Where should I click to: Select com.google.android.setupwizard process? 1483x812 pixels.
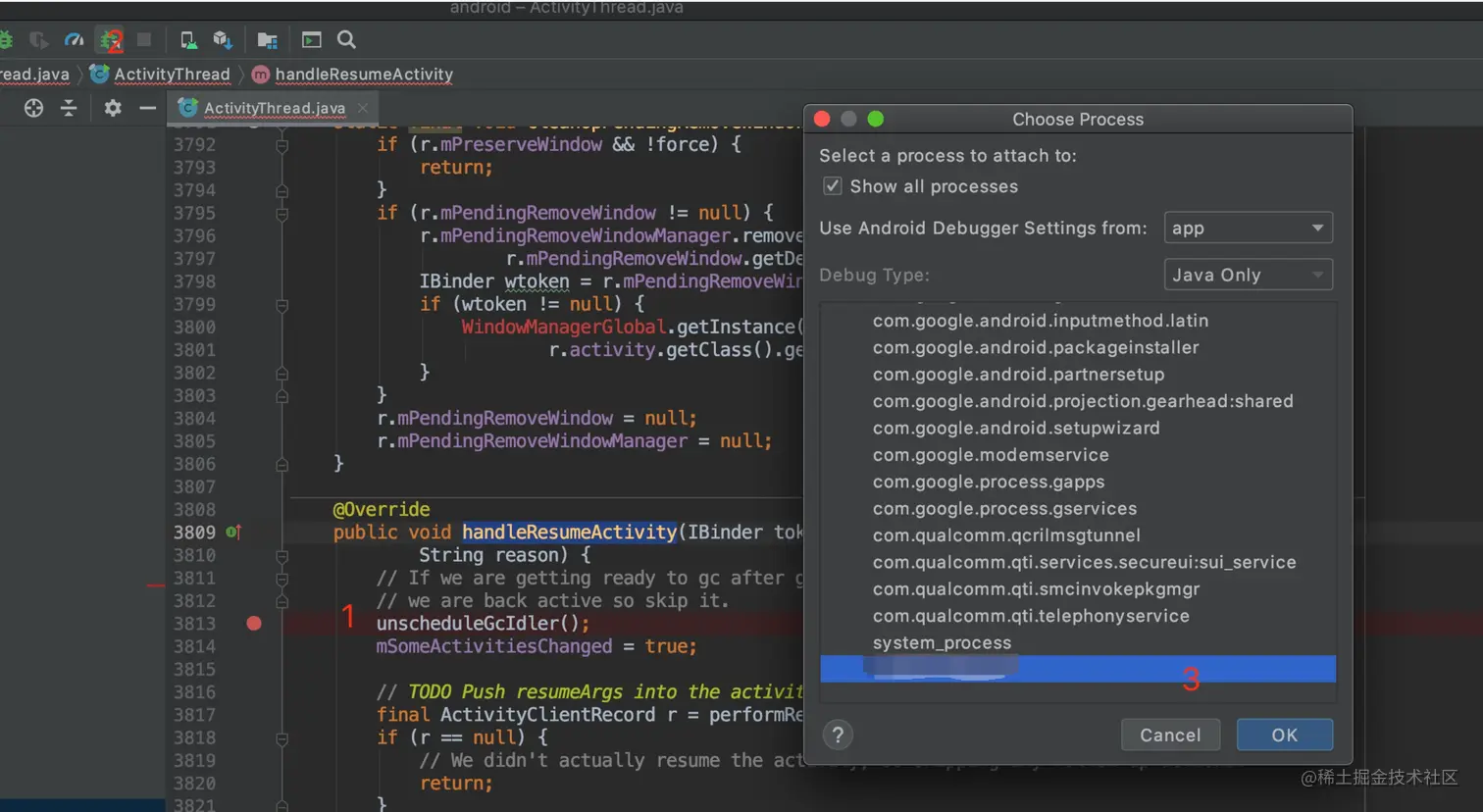click(x=1078, y=429)
